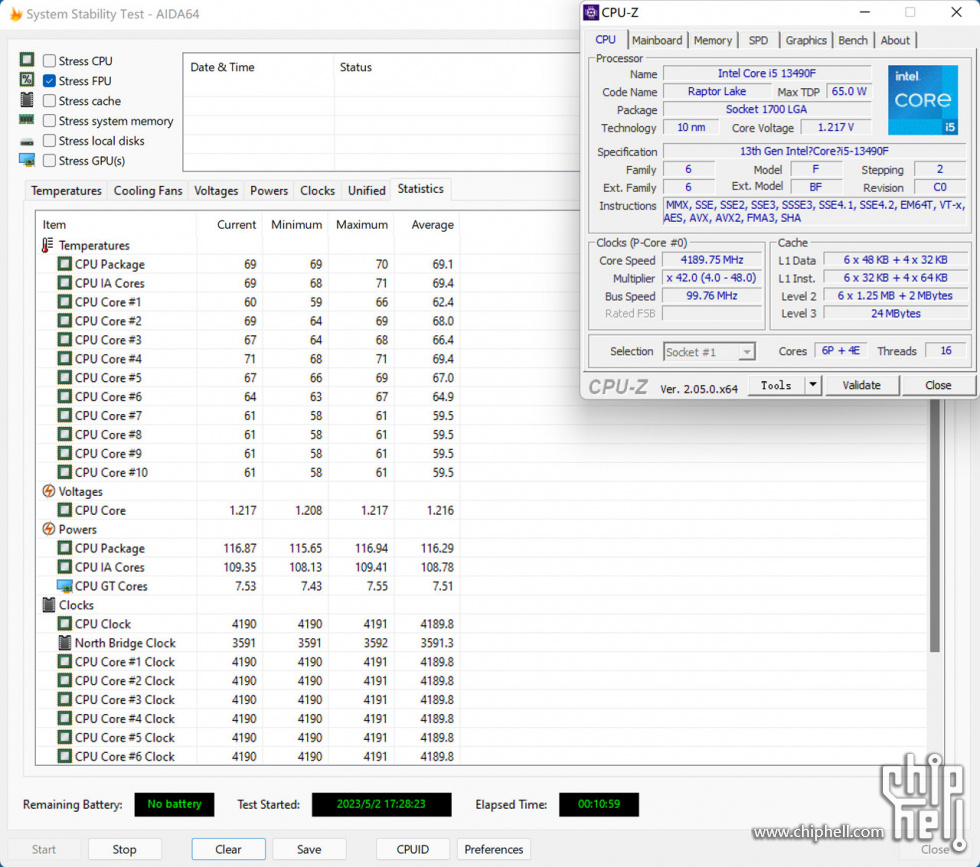Enable the Stress CPU checkbox

point(49,61)
